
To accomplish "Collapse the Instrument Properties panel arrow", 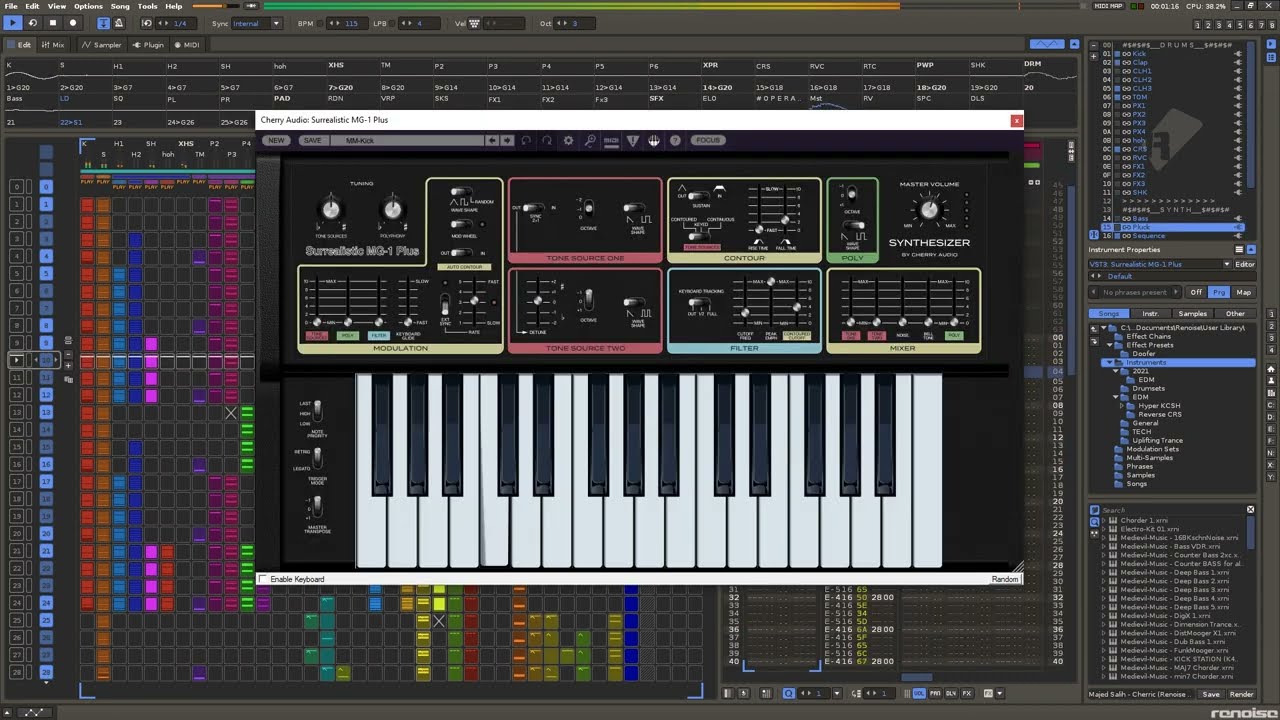I will coord(1251,250).
